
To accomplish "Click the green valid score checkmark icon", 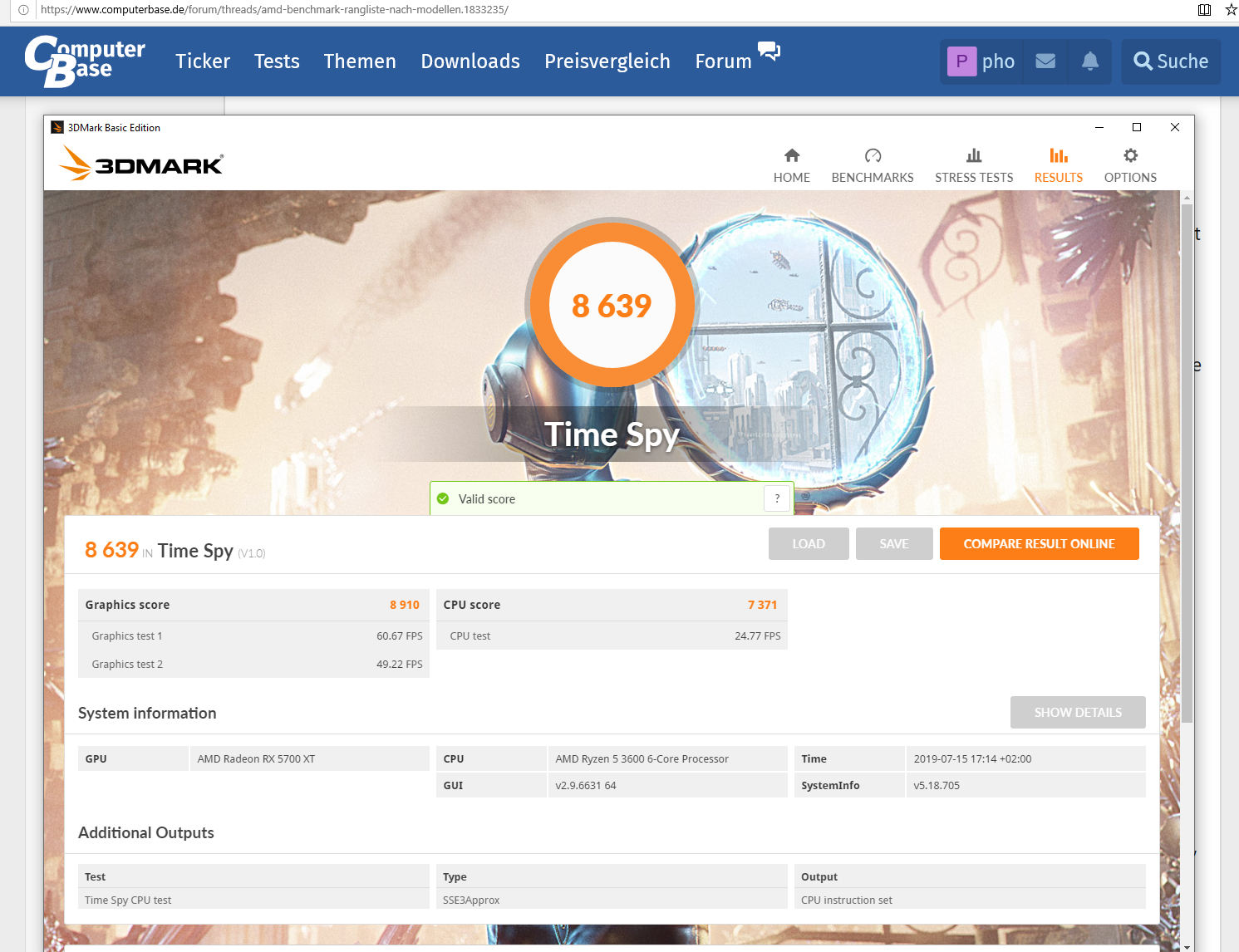I will click(x=443, y=498).
